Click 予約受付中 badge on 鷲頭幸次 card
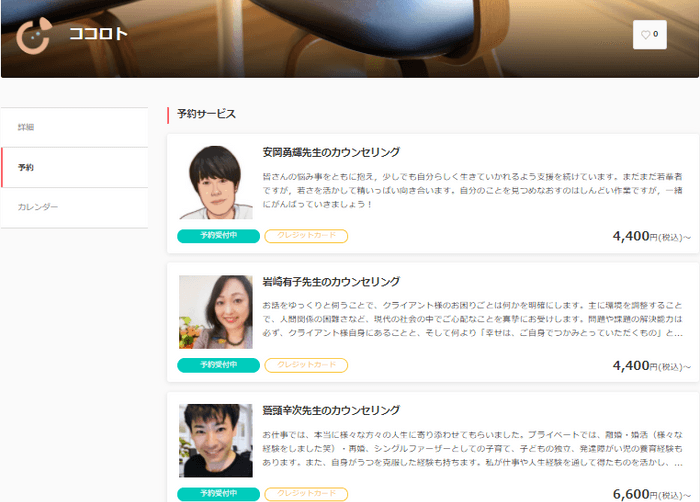Image resolution: width=700 pixels, height=502 pixels. [x=218, y=494]
